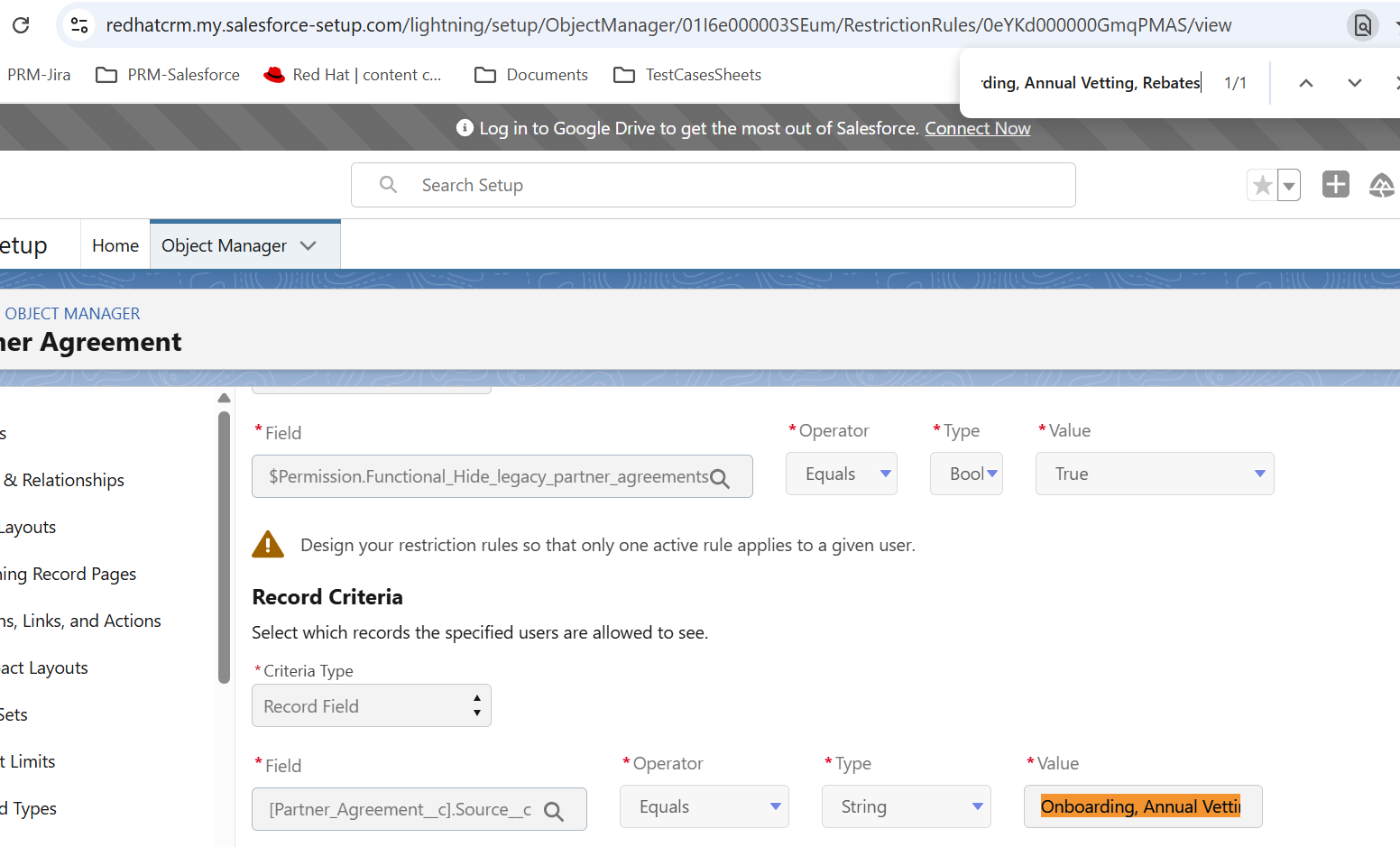Click the magnifier in Search Setup box

click(x=388, y=185)
